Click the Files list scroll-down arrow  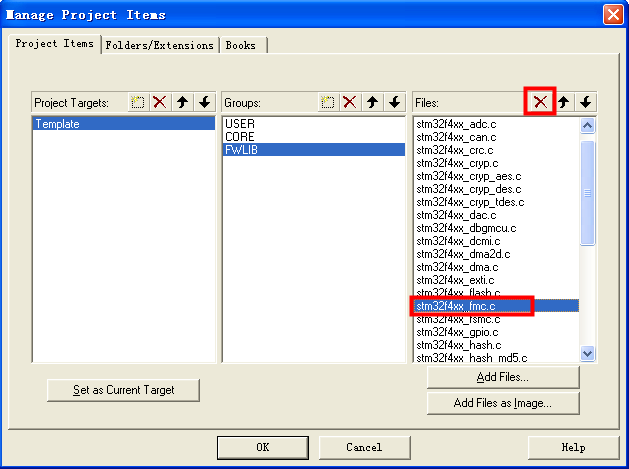pyautogui.click(x=588, y=353)
